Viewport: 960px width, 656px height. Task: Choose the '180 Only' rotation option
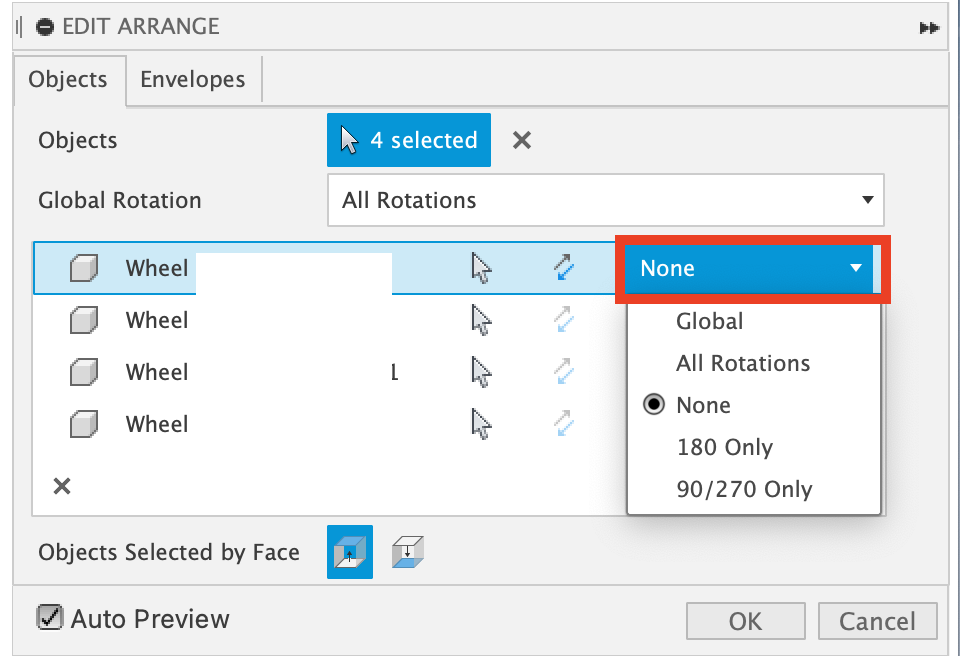pos(724,447)
